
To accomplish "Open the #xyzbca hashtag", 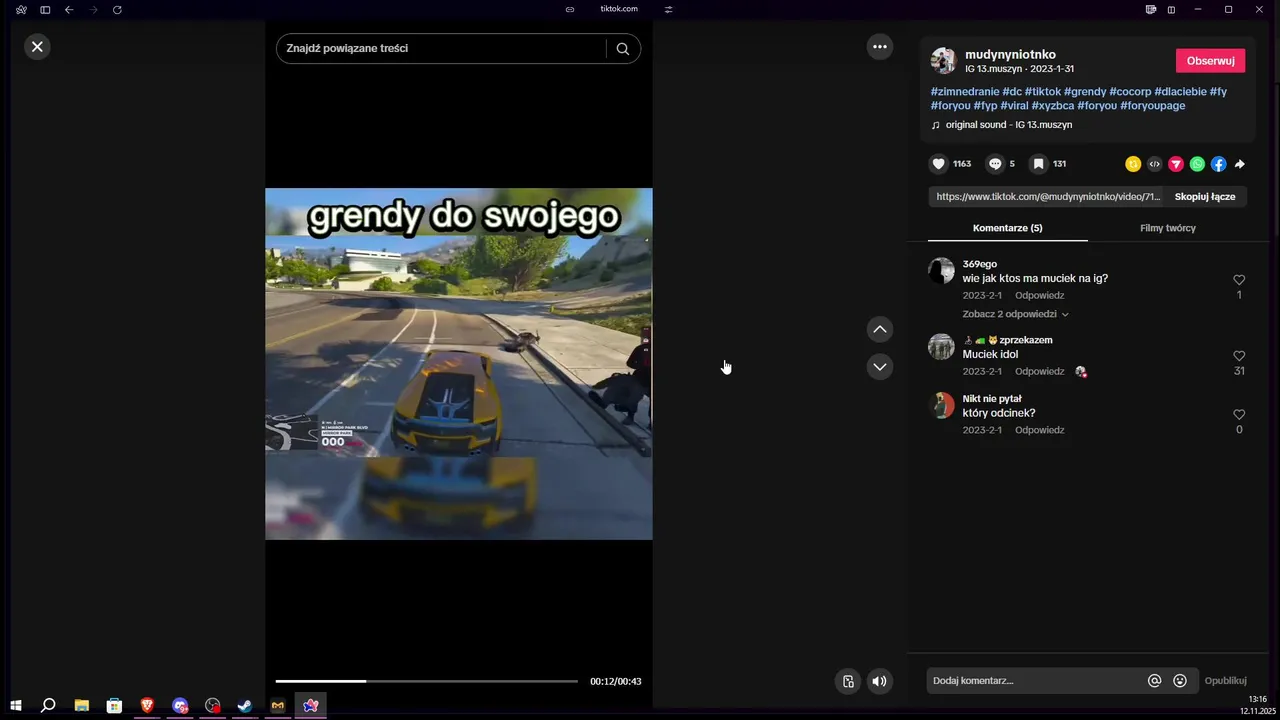I will (1053, 106).
